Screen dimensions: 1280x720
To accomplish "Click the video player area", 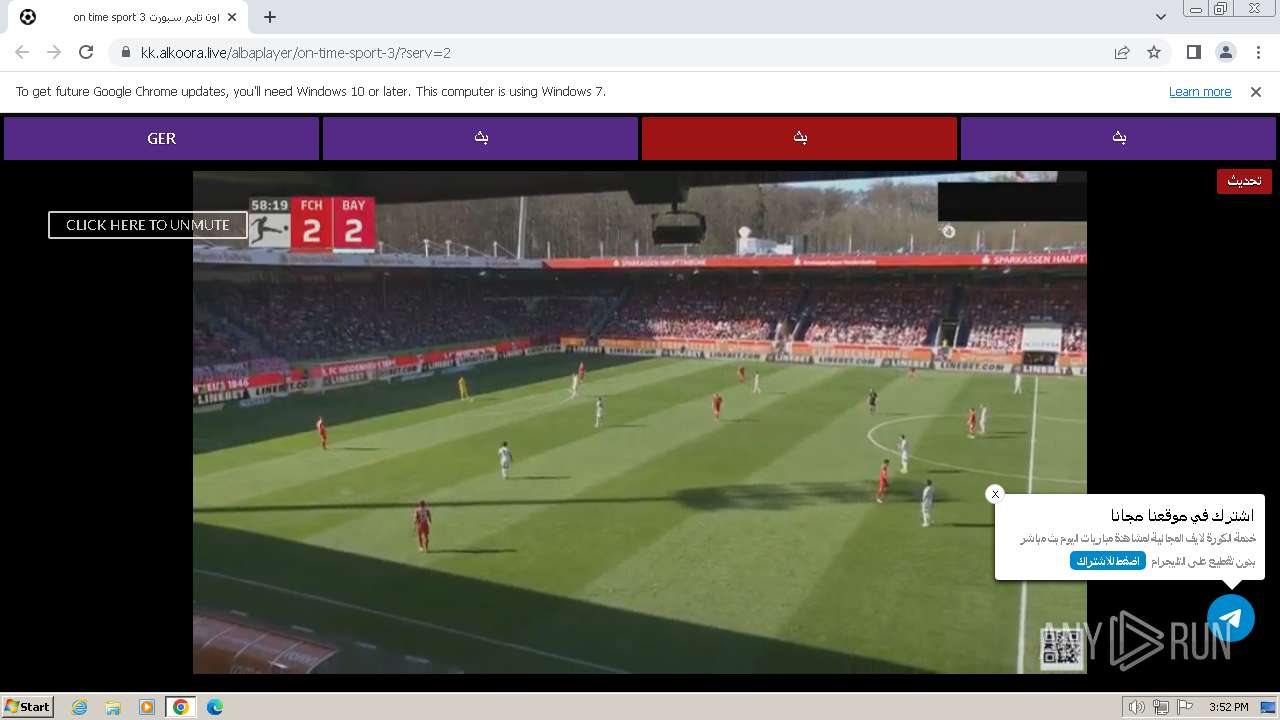I will point(640,422).
